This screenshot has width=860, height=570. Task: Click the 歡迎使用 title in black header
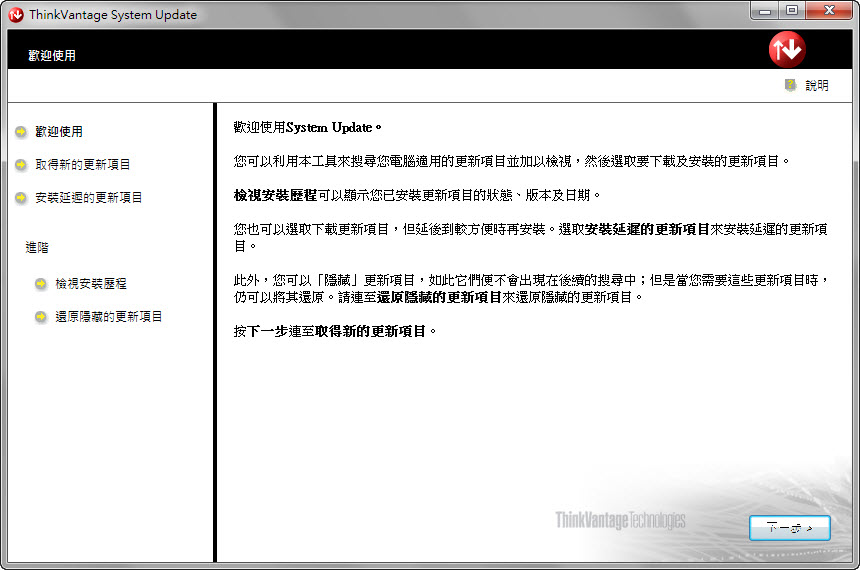pyautogui.click(x=52, y=55)
